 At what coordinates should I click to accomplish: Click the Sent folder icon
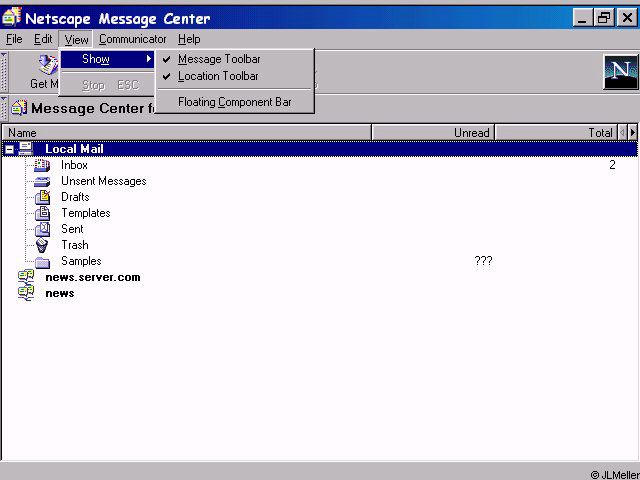(42, 229)
